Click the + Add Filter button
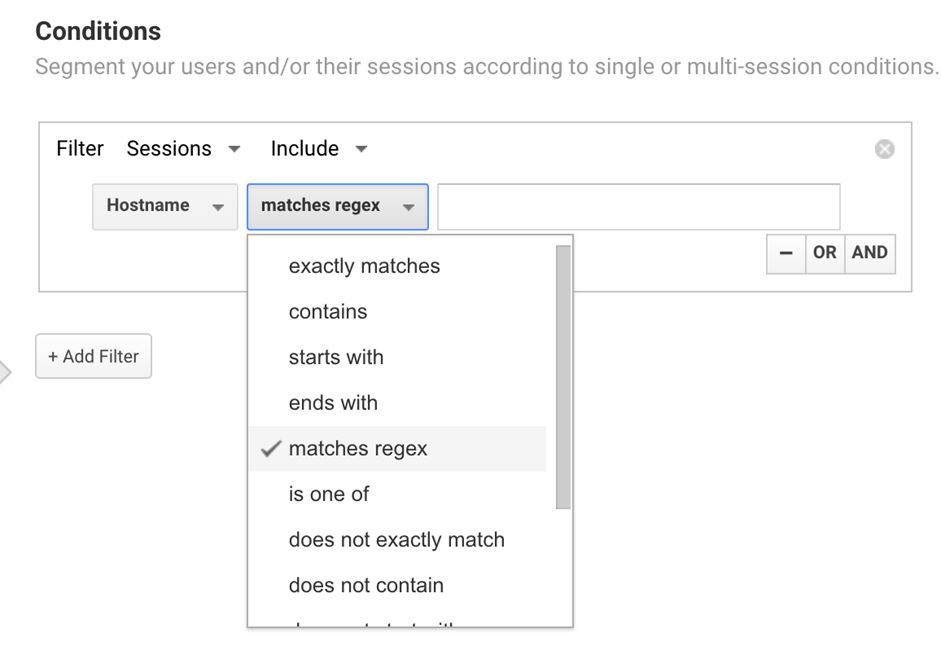 click(x=93, y=356)
